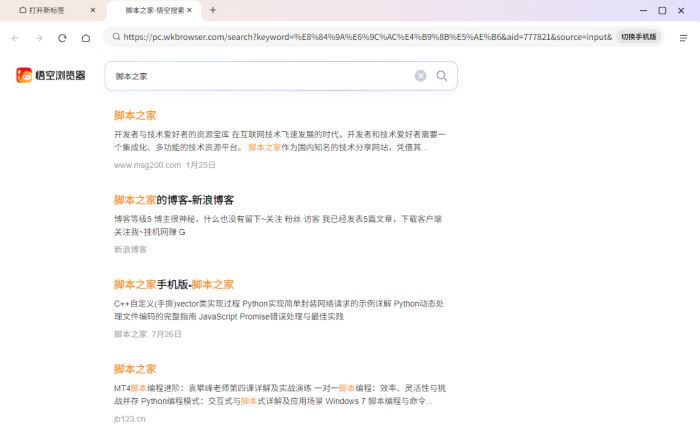
Task: Clear the search box text
Action: [x=420, y=76]
